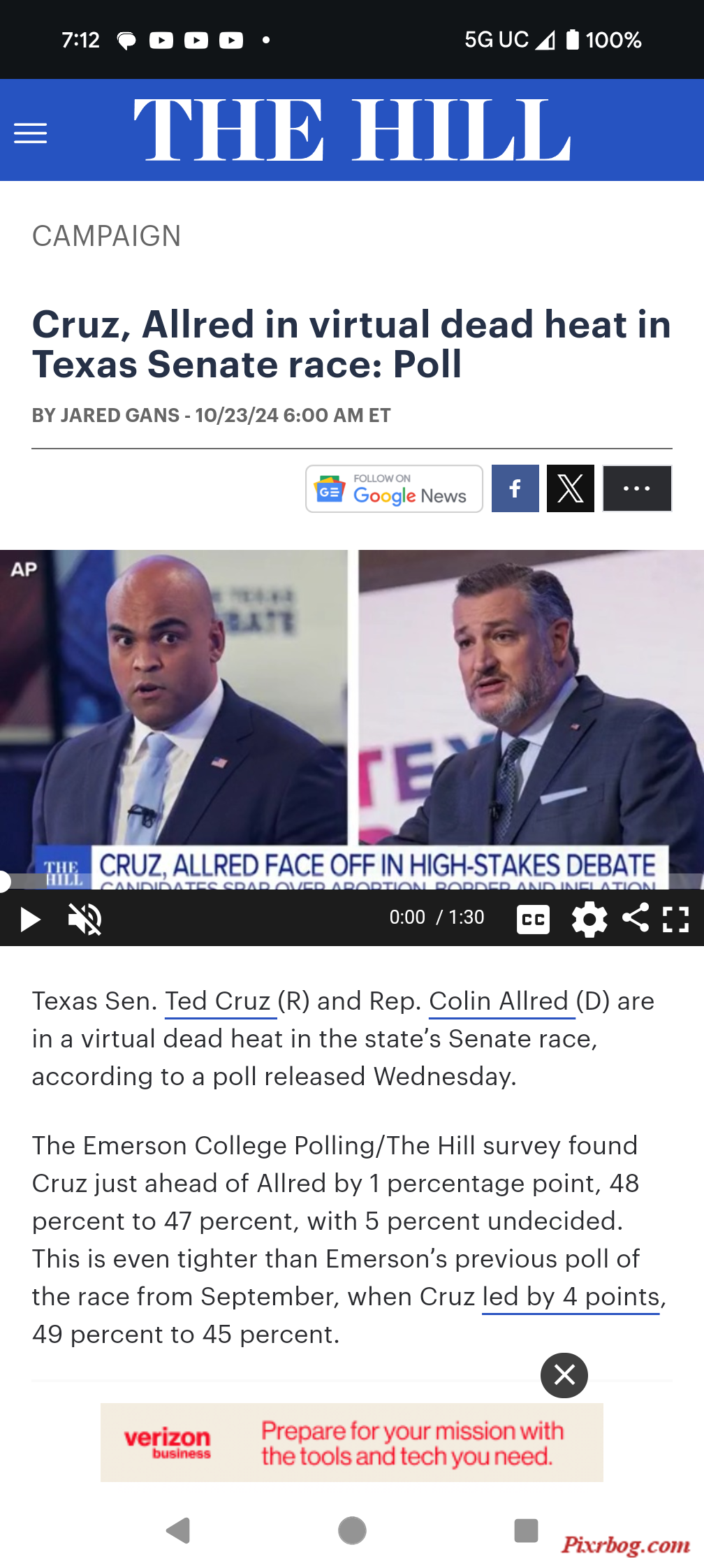Share article on X

pos(571,488)
